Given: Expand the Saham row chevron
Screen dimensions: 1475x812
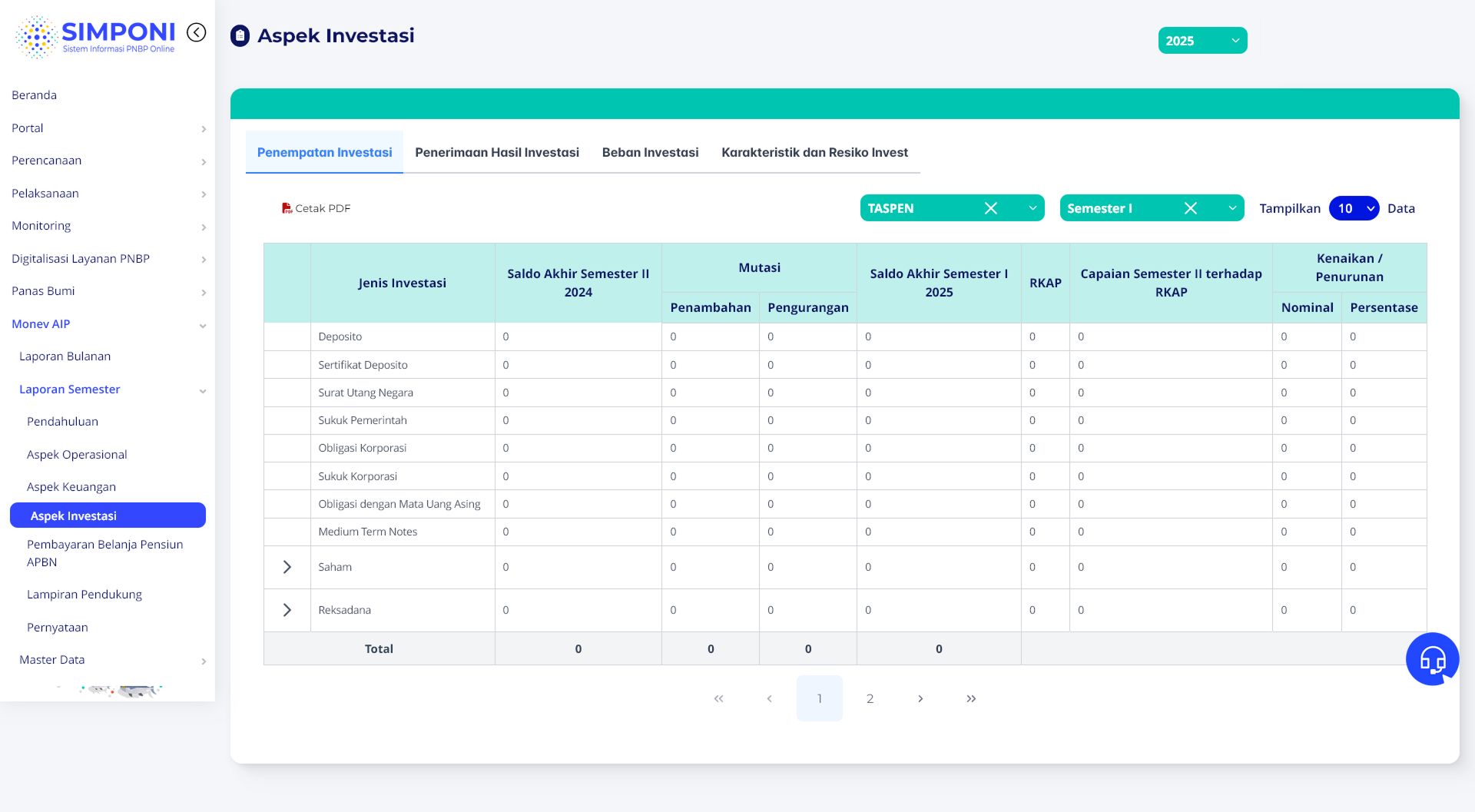Looking at the screenshot, I should click(287, 567).
